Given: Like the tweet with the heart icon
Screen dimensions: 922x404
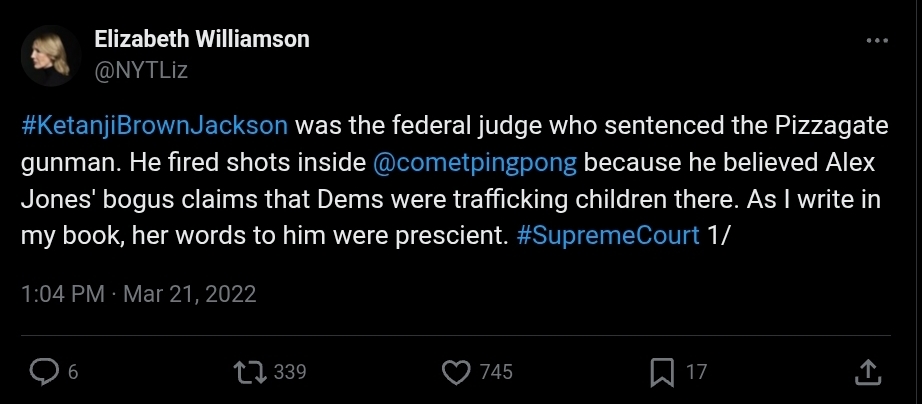Looking at the screenshot, I should 456,372.
